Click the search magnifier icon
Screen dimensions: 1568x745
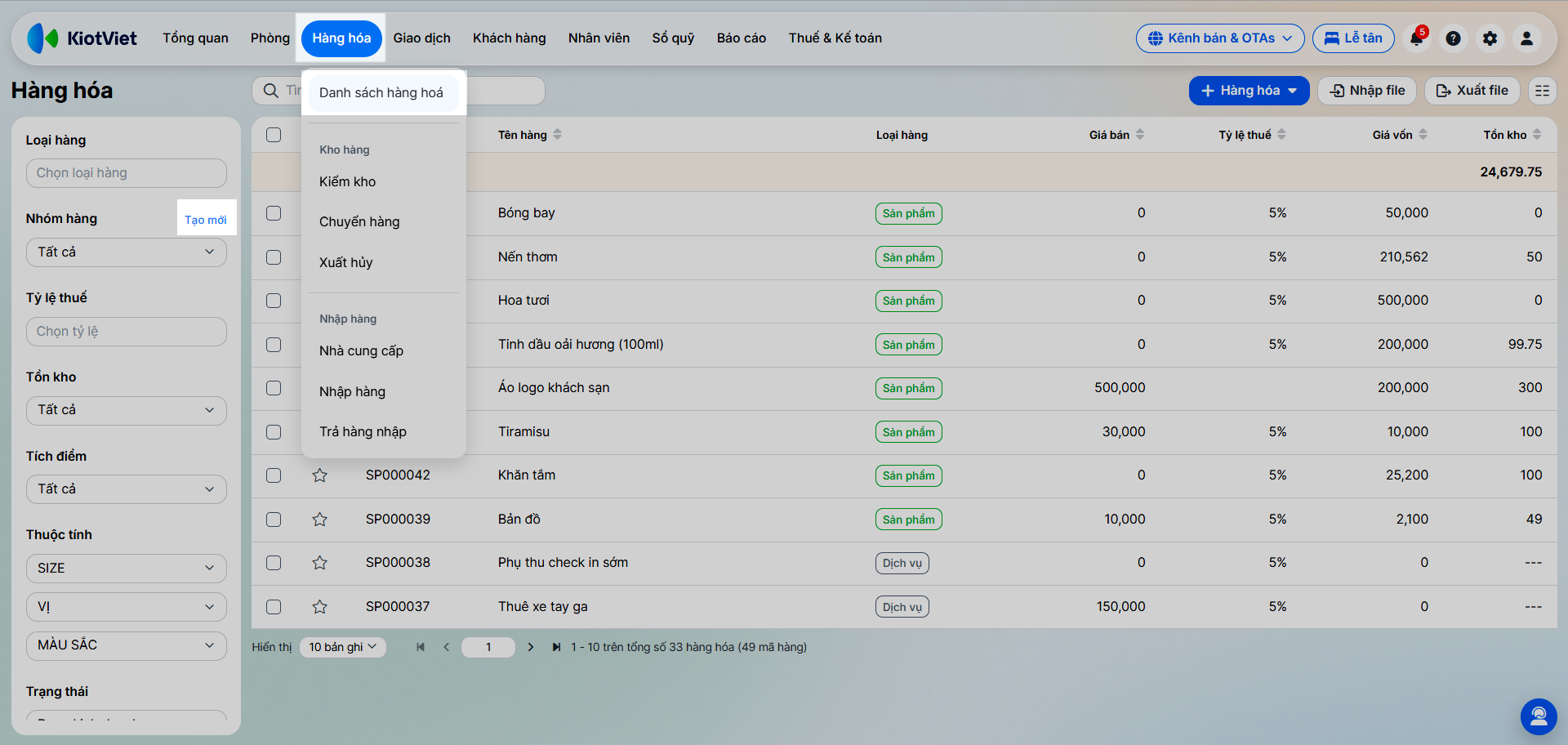click(271, 91)
